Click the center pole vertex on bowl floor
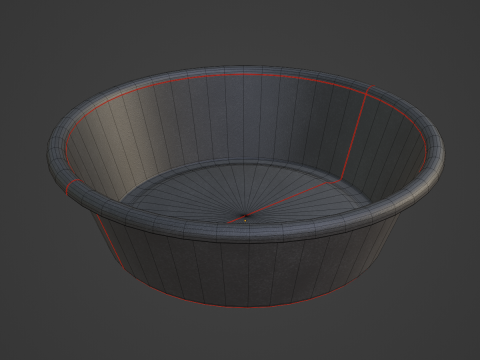The image size is (480, 360). click(245, 216)
